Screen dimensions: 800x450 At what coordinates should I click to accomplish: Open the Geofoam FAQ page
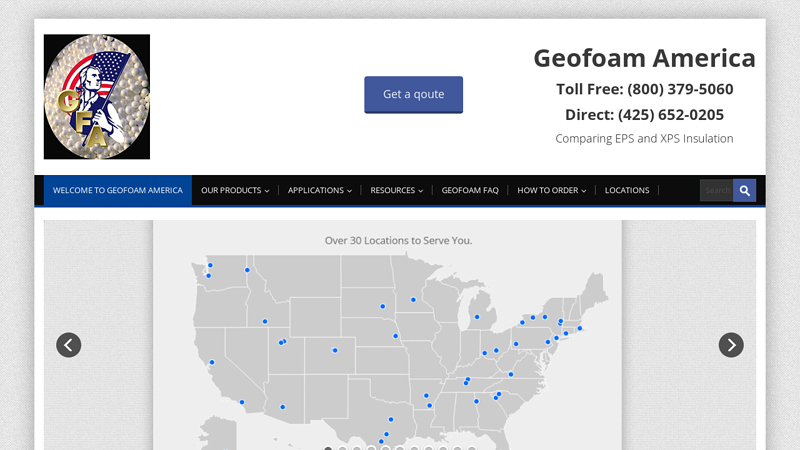click(470, 190)
